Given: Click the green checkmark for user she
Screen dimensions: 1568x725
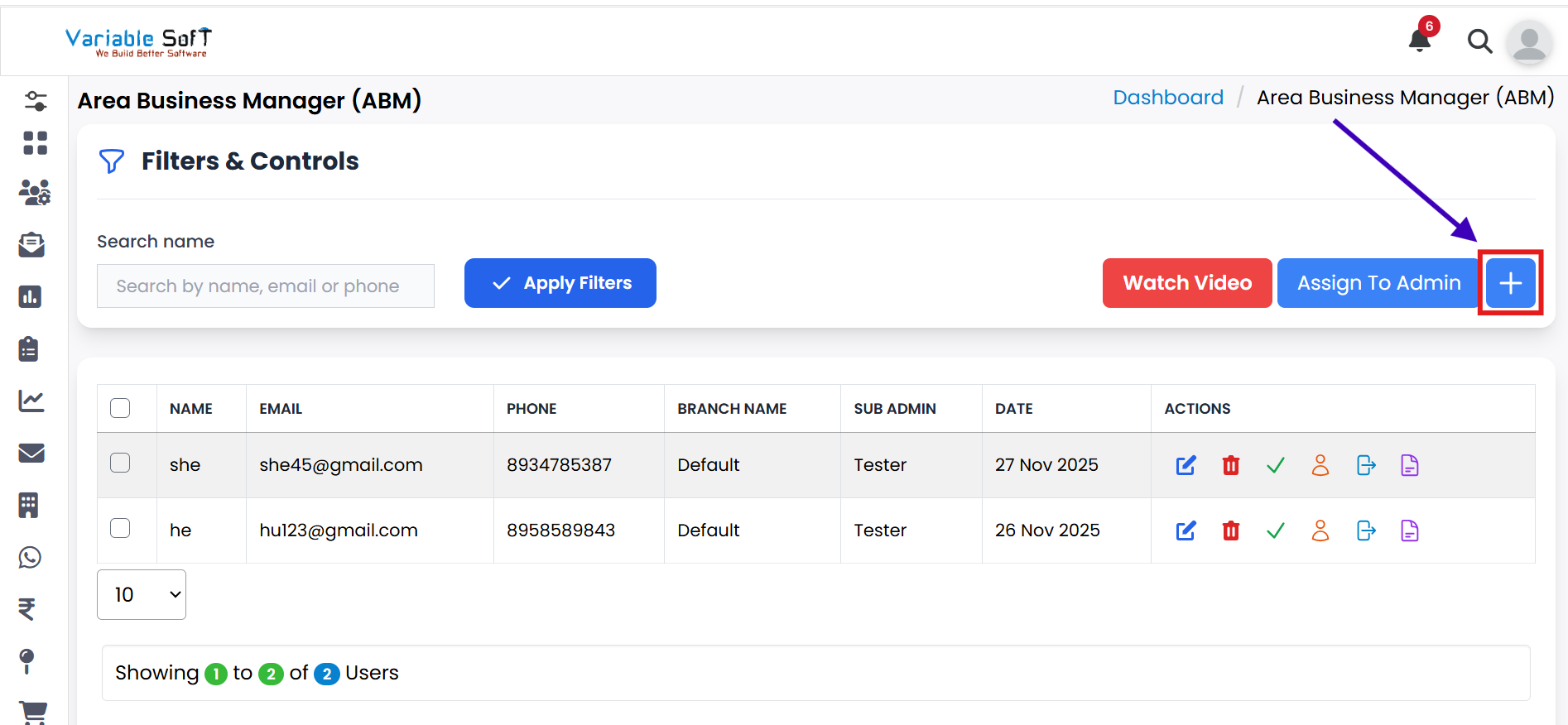Looking at the screenshot, I should click(x=1276, y=465).
